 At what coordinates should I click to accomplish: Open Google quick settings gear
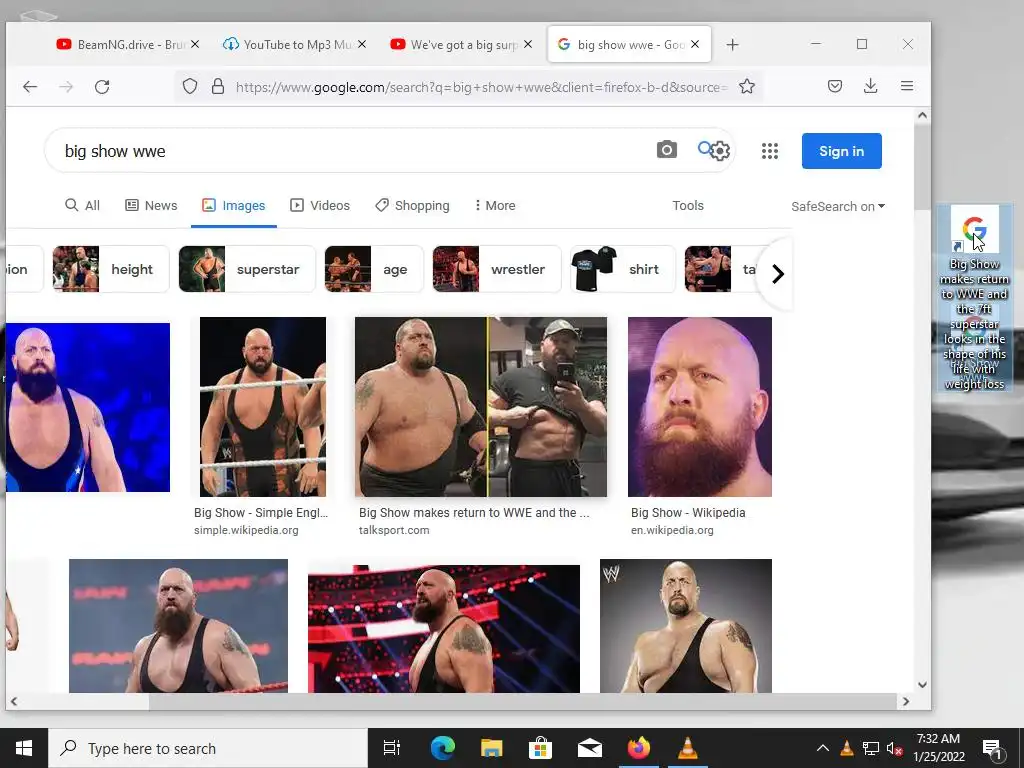point(720,151)
